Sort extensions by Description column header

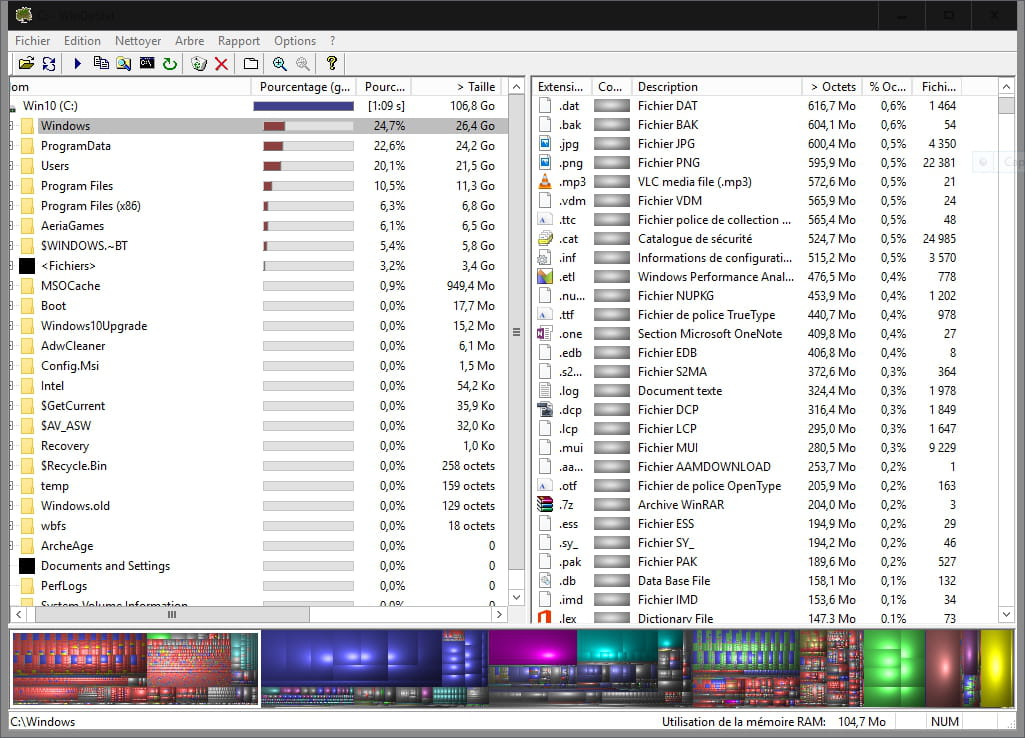716,87
